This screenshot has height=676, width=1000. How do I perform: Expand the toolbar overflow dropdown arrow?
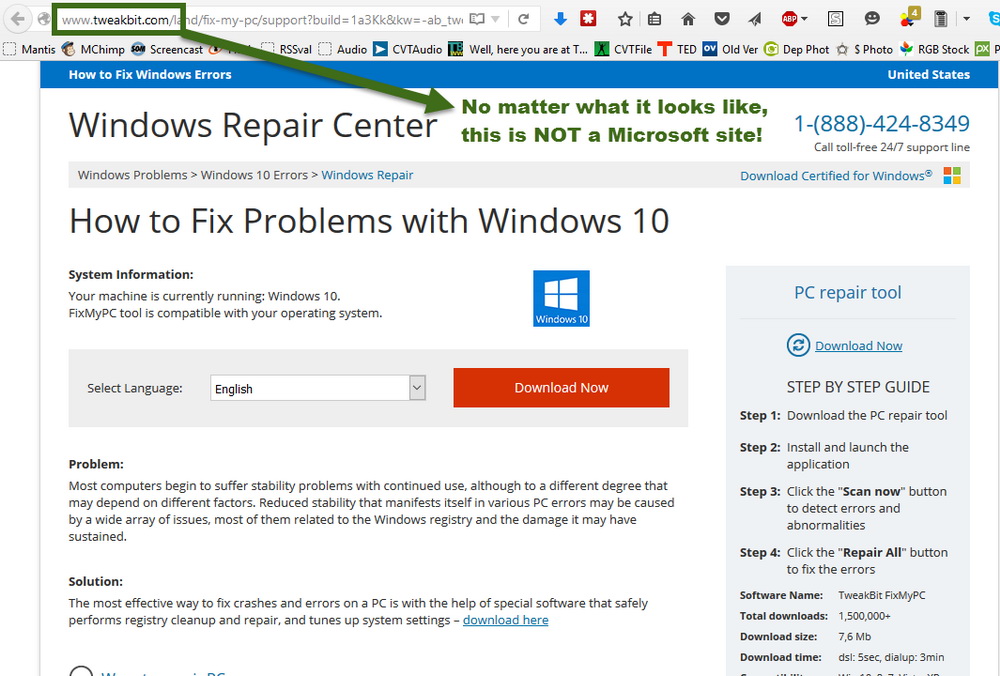click(967, 19)
